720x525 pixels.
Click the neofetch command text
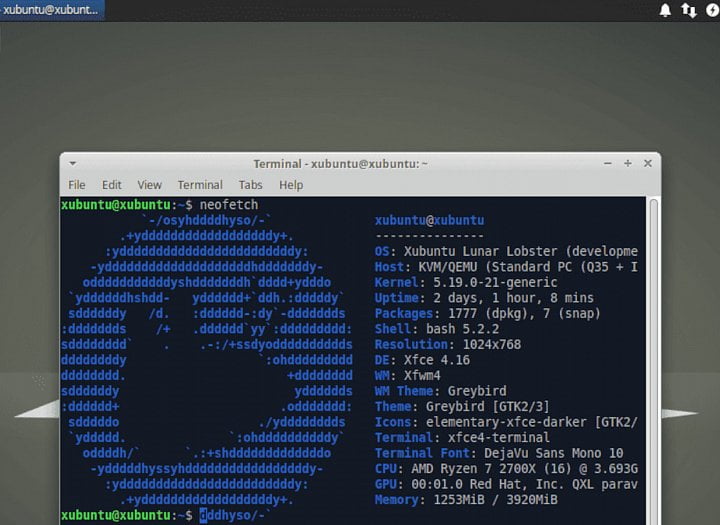229,205
